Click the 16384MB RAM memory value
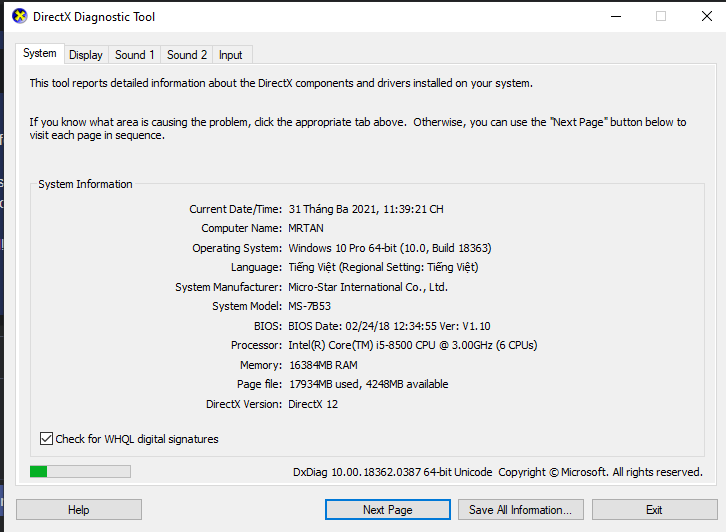The height and width of the screenshot is (532, 726). coord(323,365)
